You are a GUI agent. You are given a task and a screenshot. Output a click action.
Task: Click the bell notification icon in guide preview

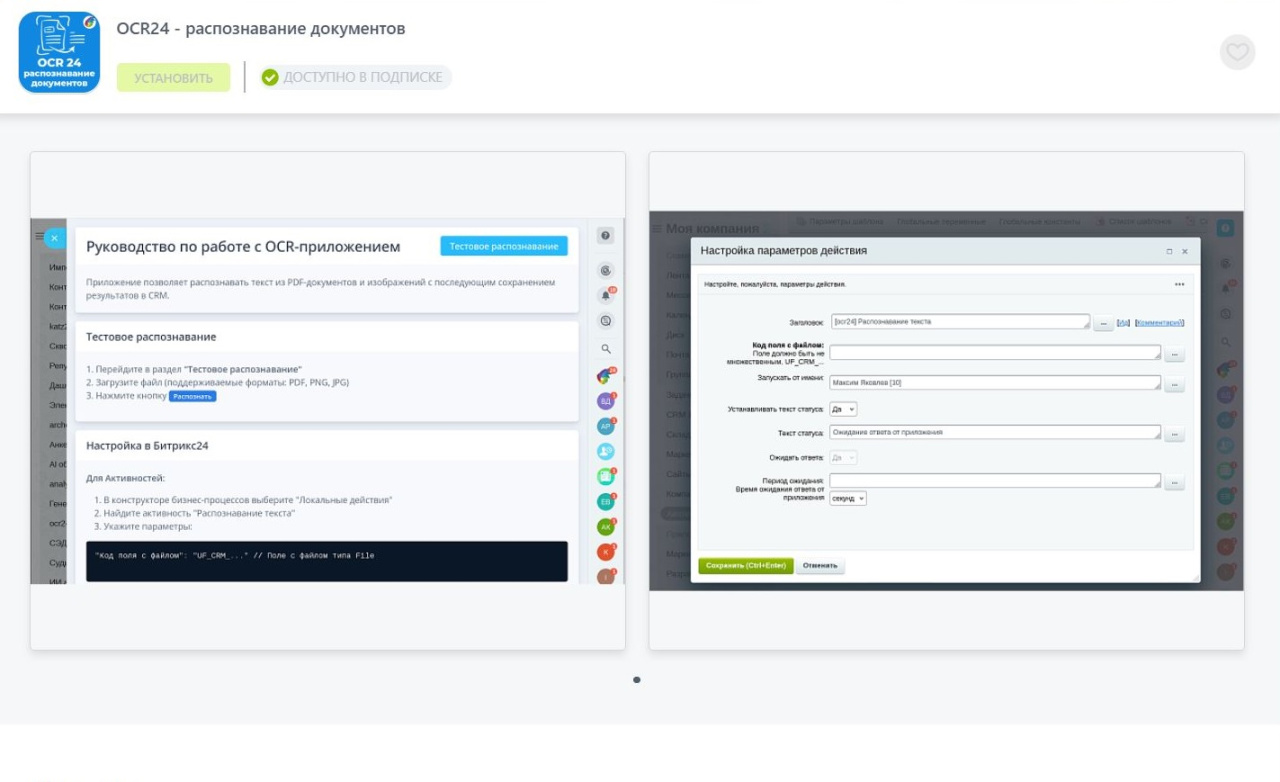(x=605, y=295)
